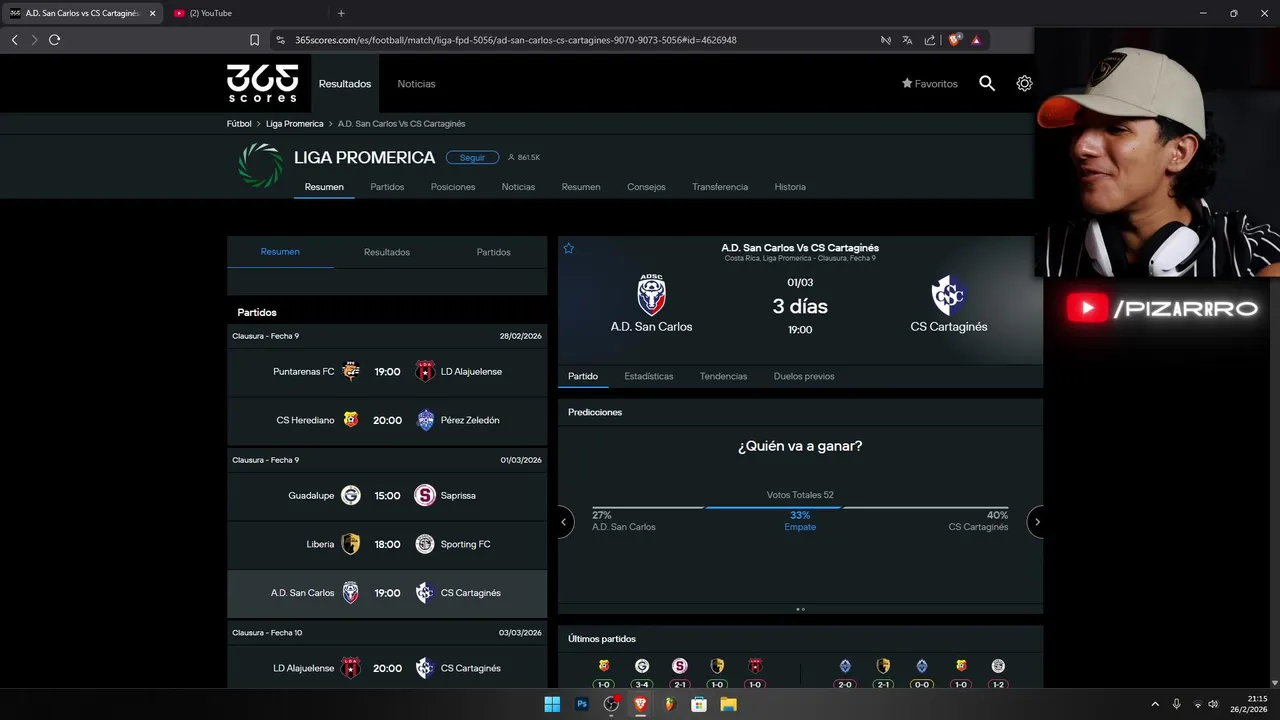Open the Resultados header menu
The image size is (1280, 720).
pos(345,84)
